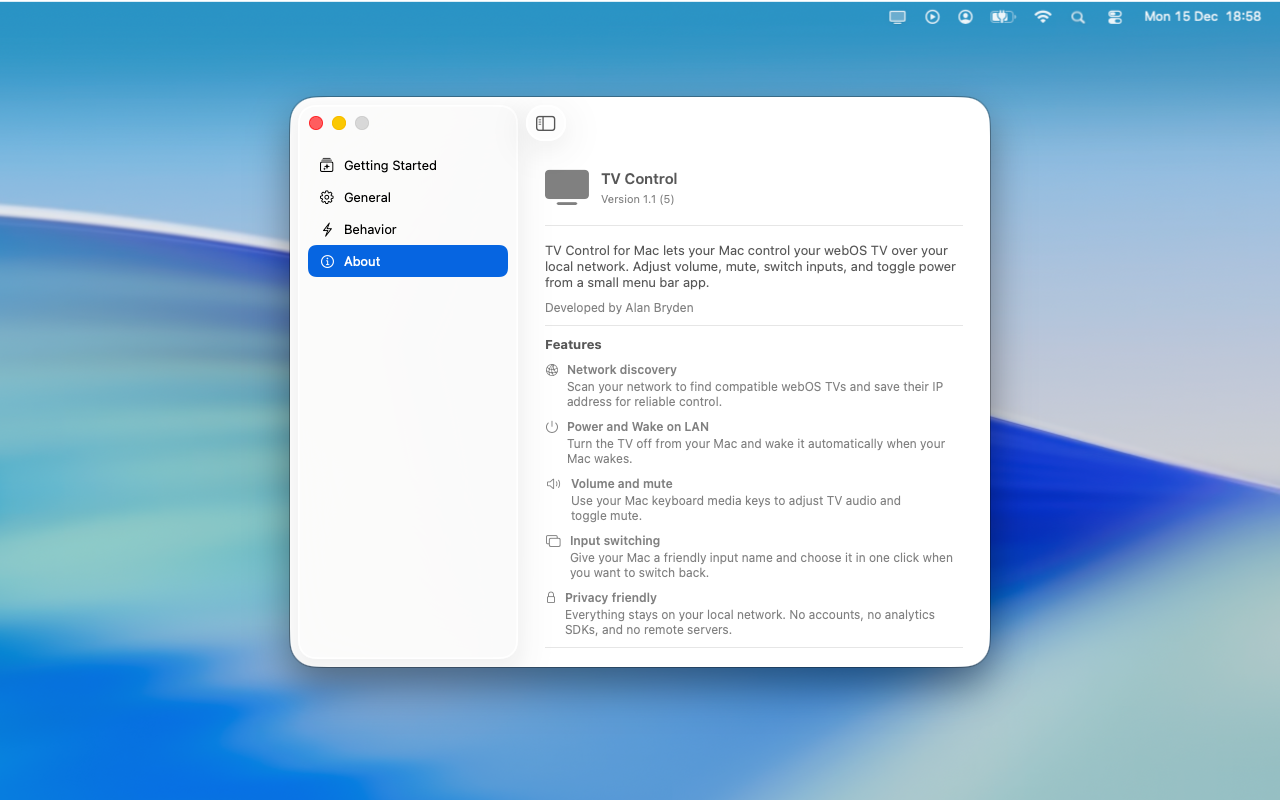Open the play icon in menu bar
This screenshot has width=1280, height=800.
point(932,17)
